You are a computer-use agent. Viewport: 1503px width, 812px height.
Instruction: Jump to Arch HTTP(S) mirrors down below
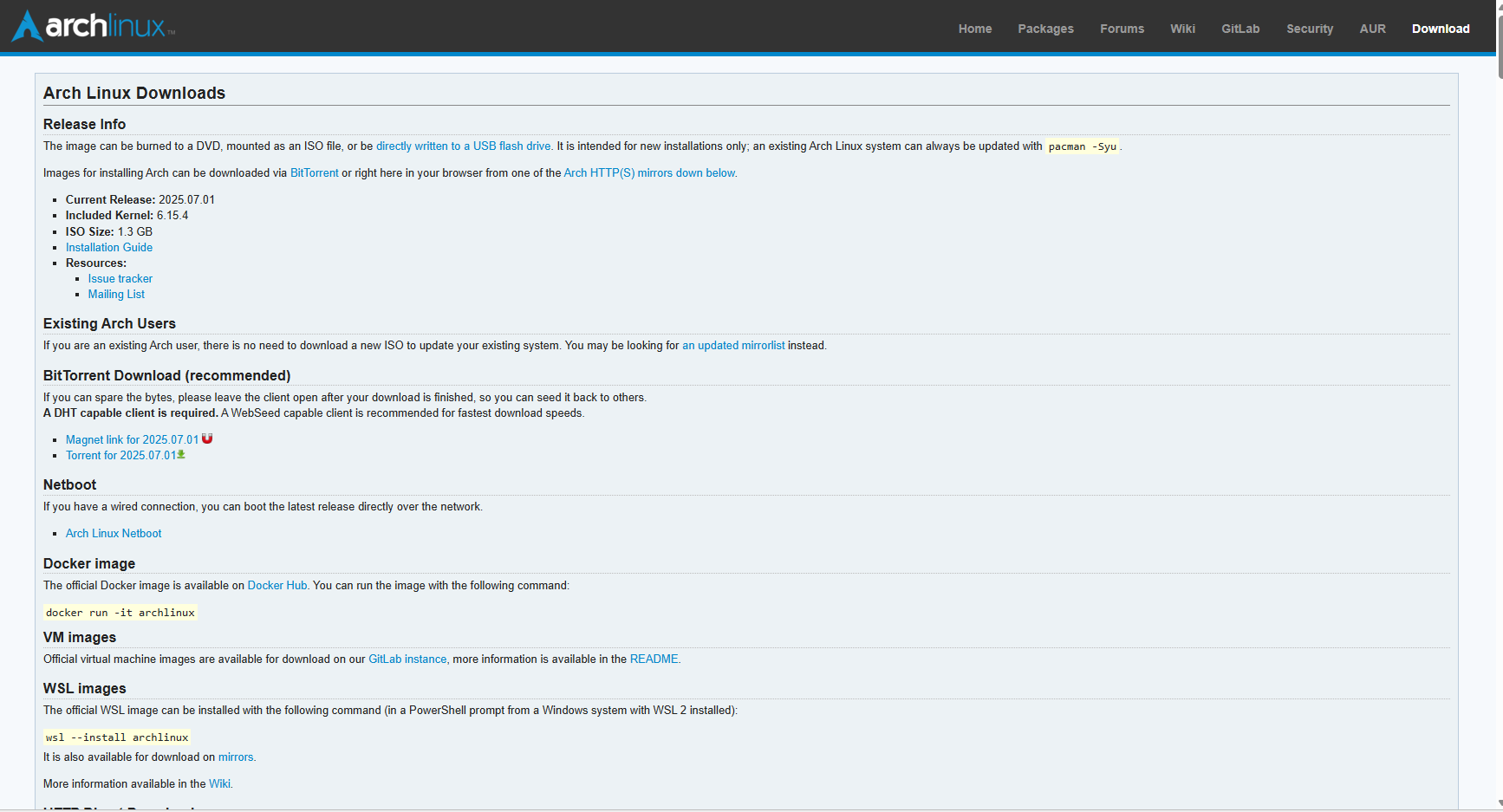coord(650,173)
